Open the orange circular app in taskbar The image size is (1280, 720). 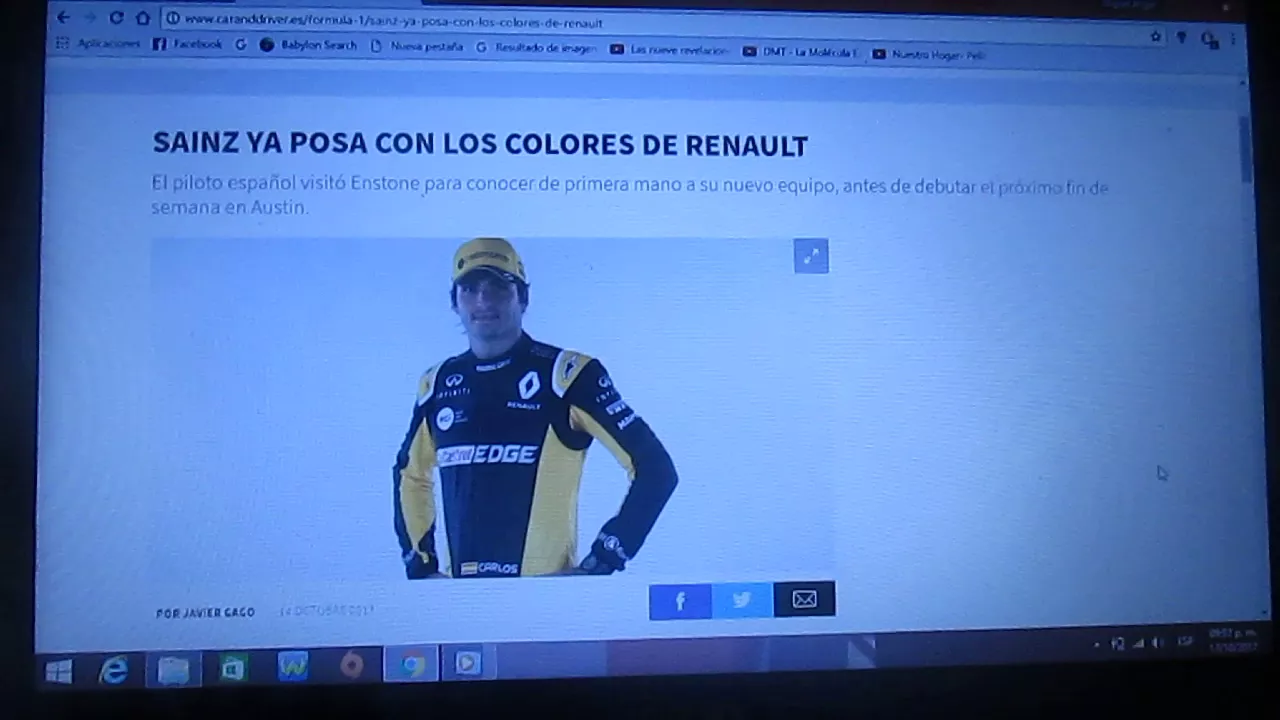pos(352,665)
